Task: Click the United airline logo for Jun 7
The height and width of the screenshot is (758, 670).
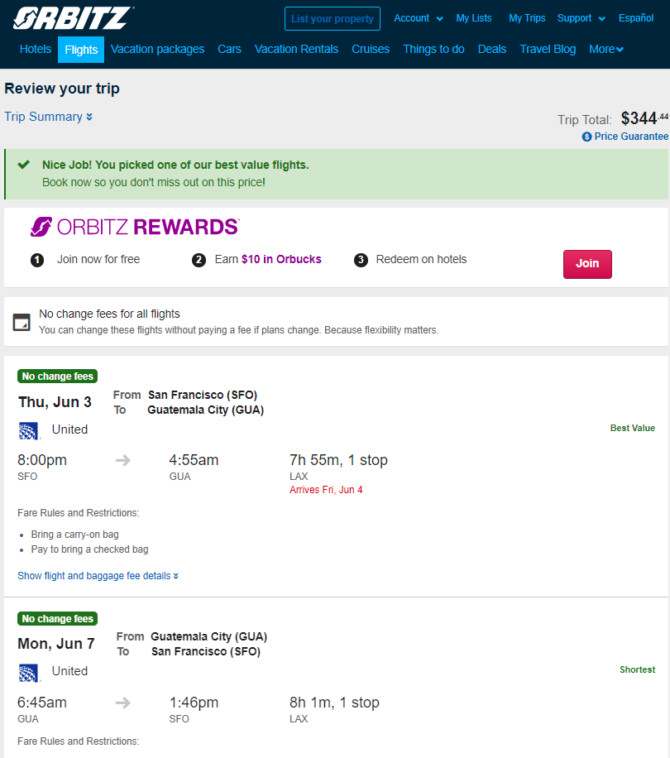Action: [28, 672]
